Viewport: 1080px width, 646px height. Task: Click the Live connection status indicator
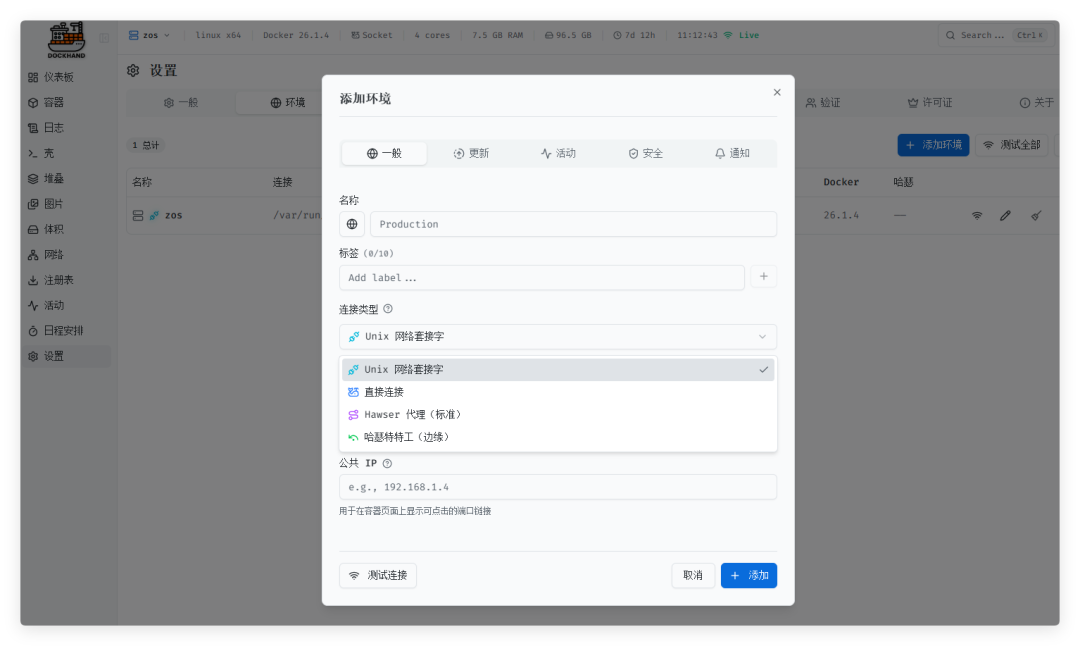[741, 35]
